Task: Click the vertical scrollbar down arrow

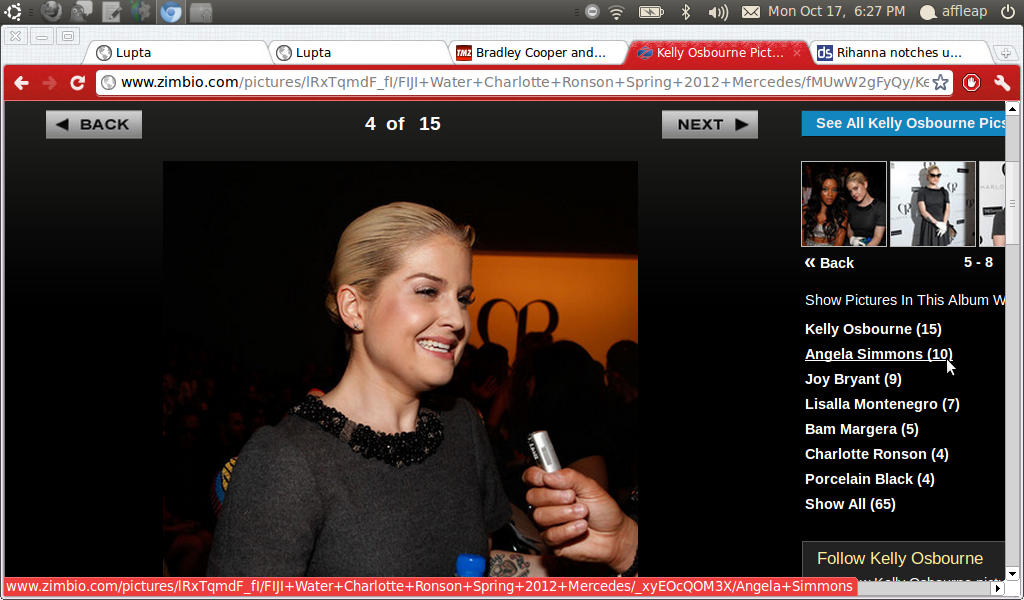Action: point(1012,574)
